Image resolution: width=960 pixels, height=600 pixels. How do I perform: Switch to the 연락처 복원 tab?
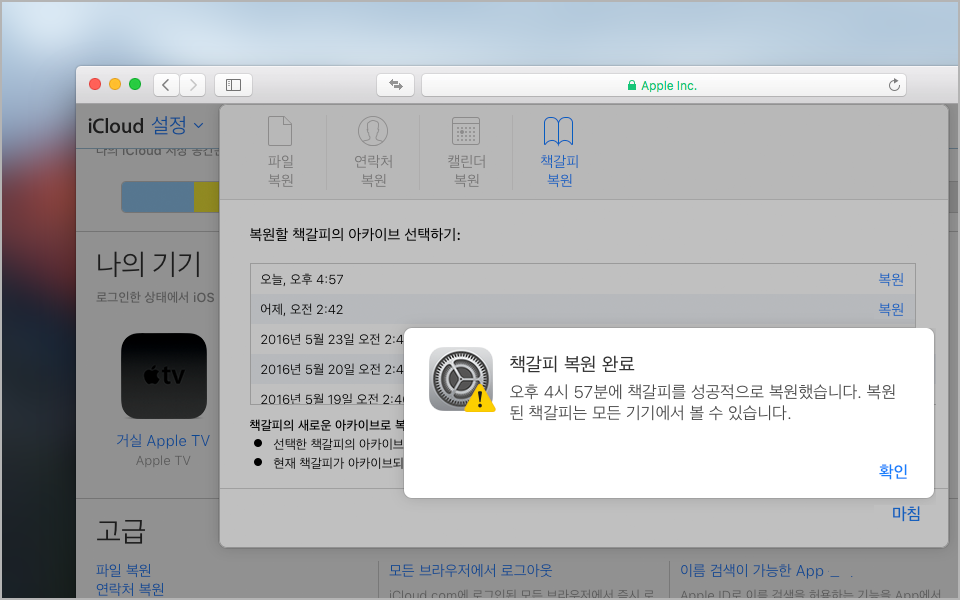pos(373,151)
